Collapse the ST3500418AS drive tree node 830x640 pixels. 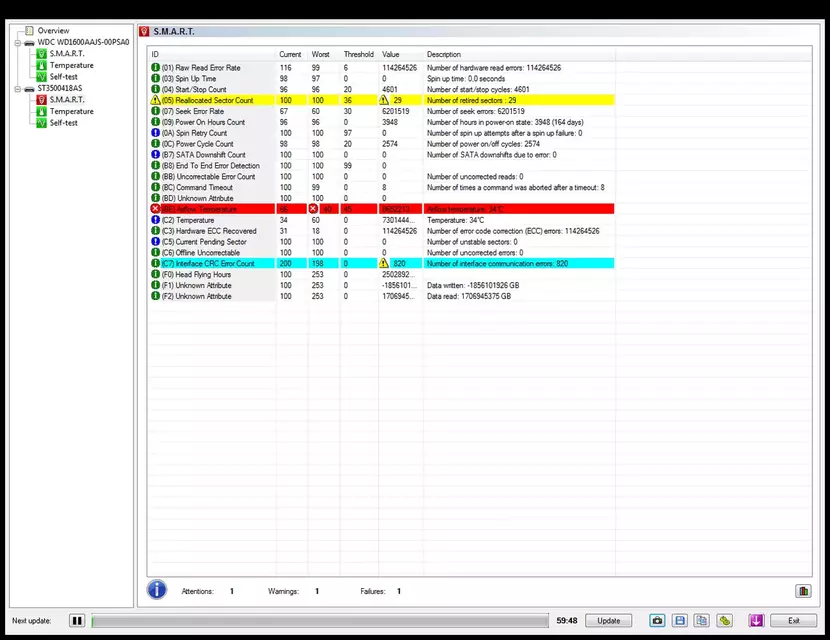[x=17, y=88]
